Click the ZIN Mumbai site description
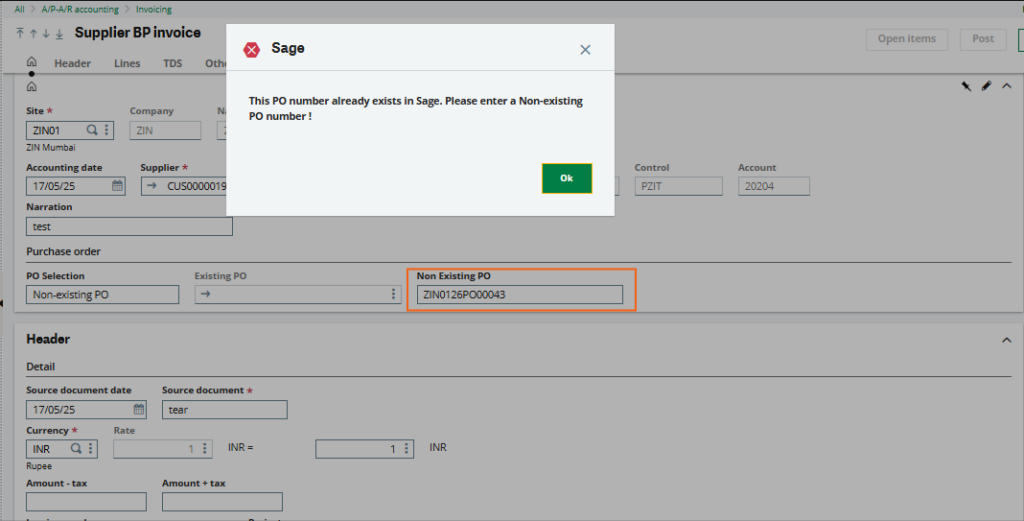 [x=51, y=148]
